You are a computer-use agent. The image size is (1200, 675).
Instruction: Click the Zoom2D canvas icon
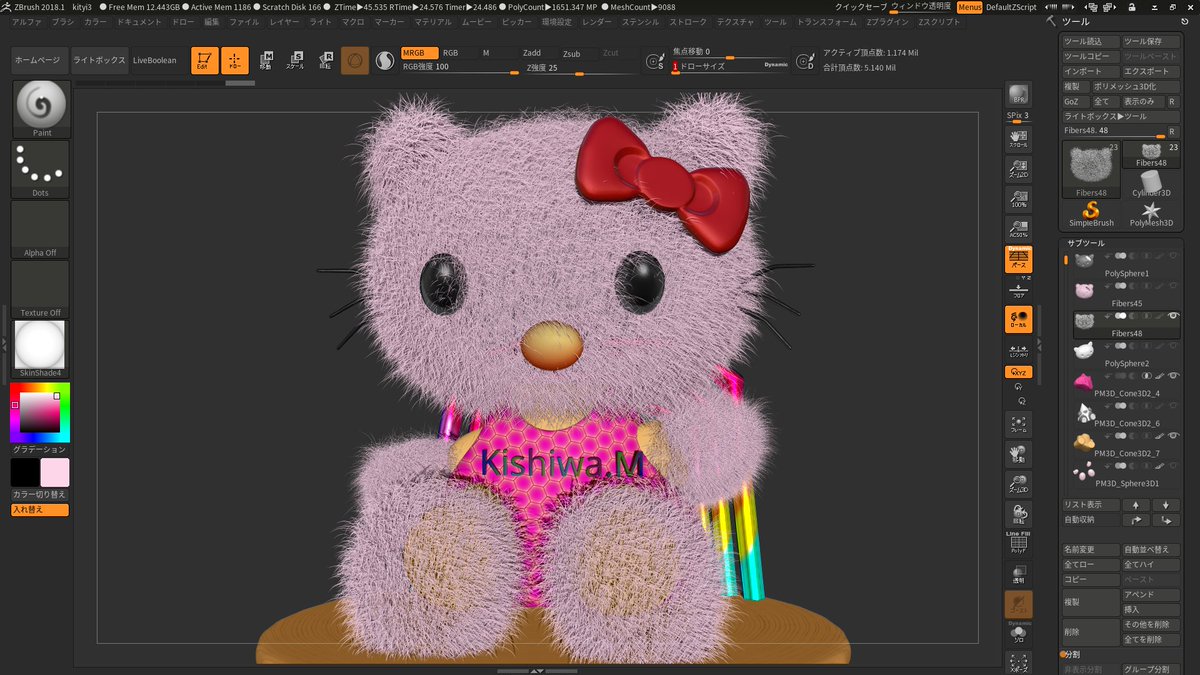pos(1018,169)
